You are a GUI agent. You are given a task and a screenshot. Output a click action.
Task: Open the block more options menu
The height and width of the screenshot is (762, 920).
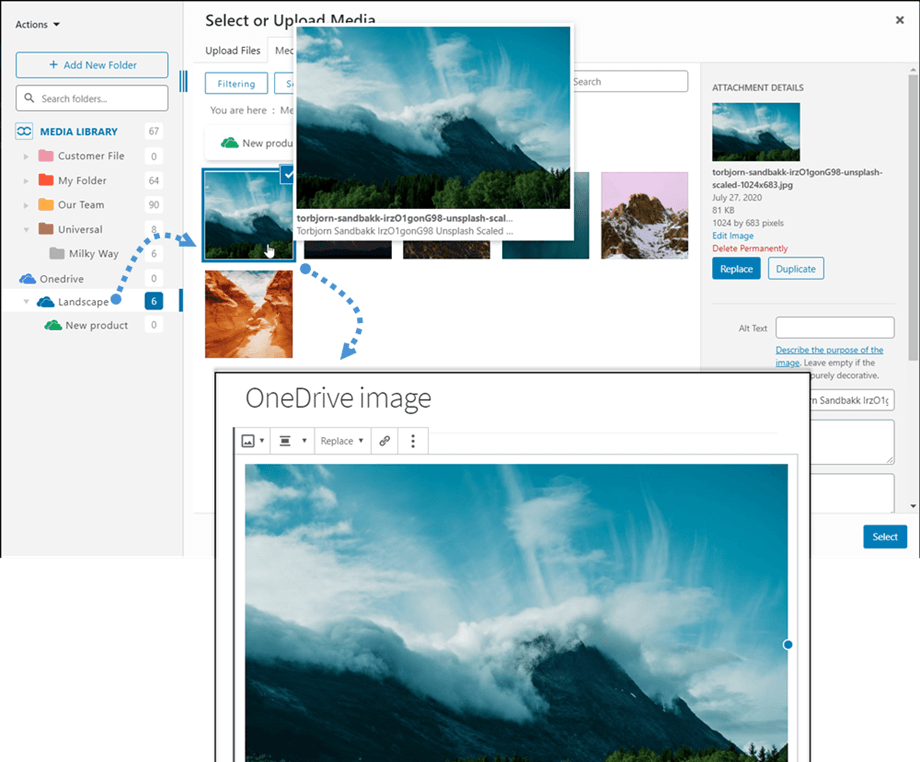click(413, 441)
